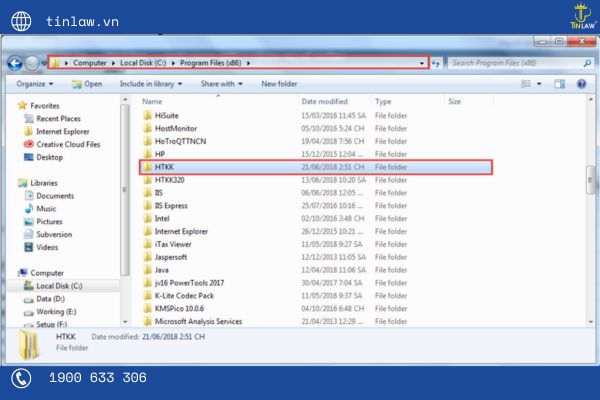Image resolution: width=600 pixels, height=400 pixels.
Task: Click the Java folder icon
Action: pos(147,270)
